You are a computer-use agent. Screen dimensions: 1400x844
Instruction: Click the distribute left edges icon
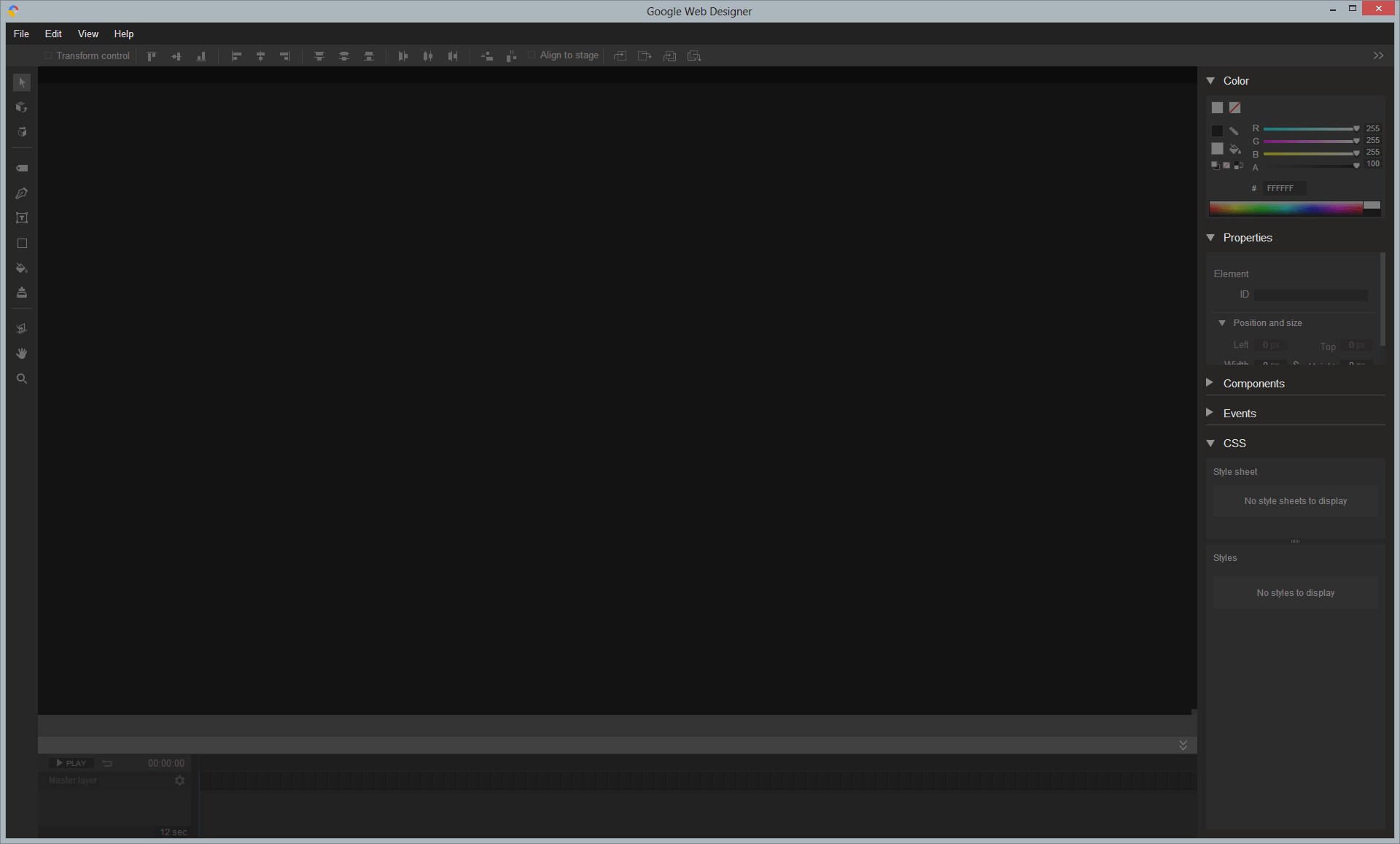403,56
